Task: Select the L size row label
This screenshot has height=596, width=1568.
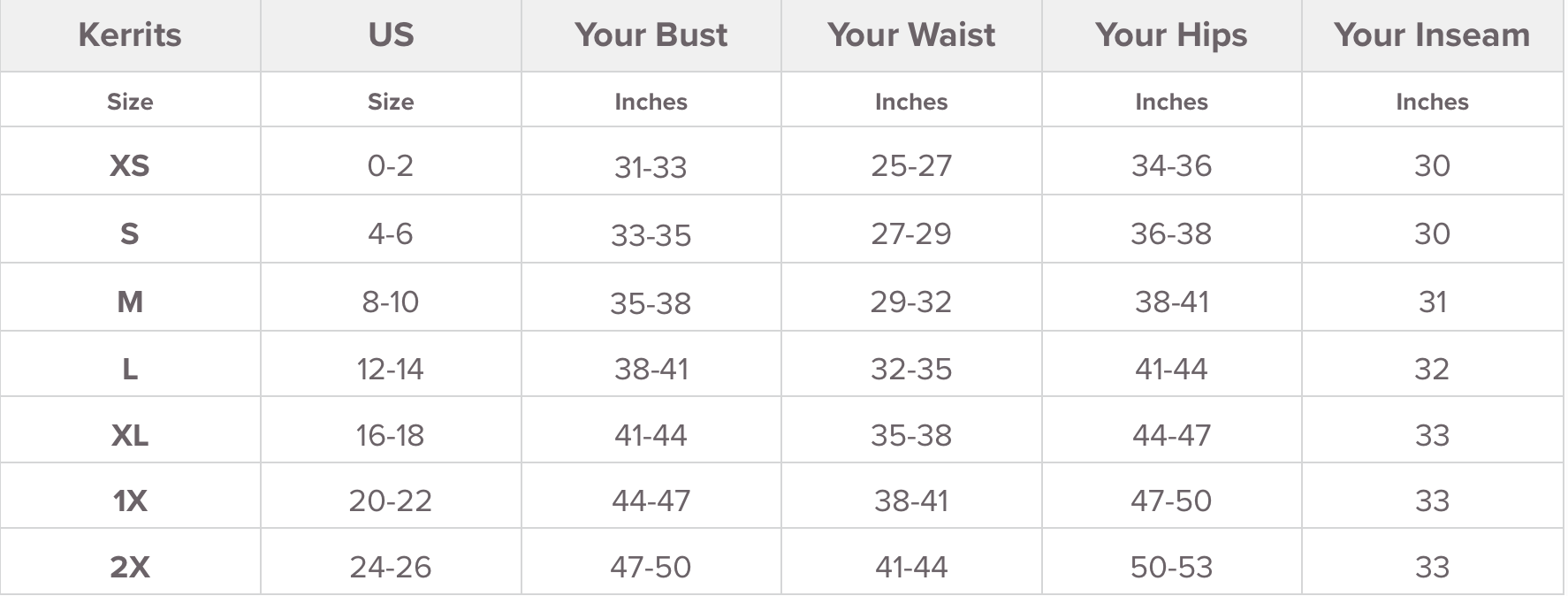Action: coord(130,369)
